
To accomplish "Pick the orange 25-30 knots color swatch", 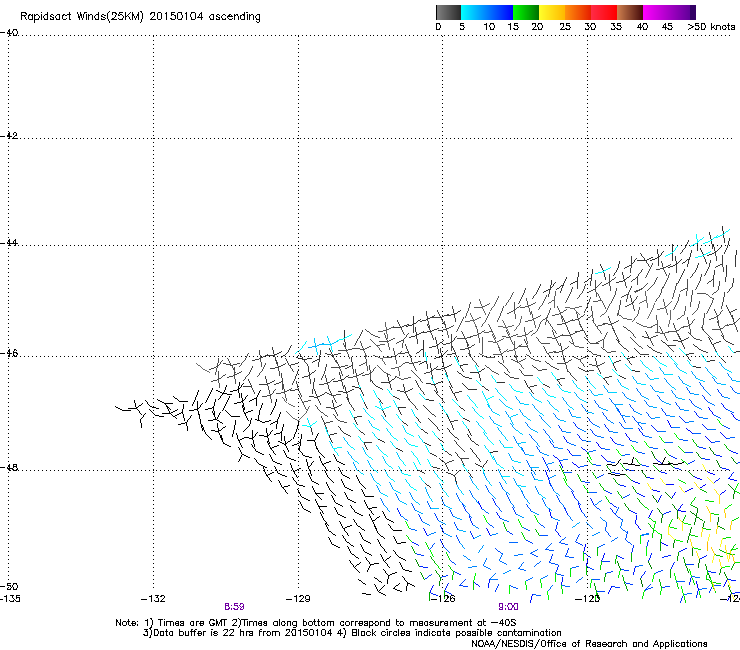I will coord(578,12).
